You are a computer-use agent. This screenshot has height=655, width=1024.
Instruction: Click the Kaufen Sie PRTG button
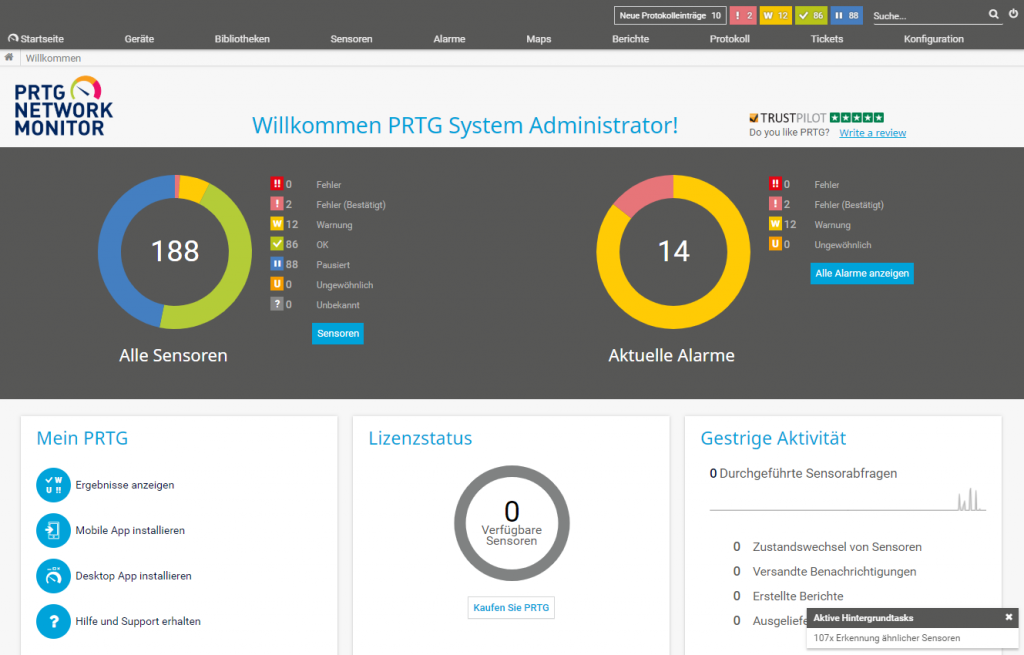pos(511,608)
